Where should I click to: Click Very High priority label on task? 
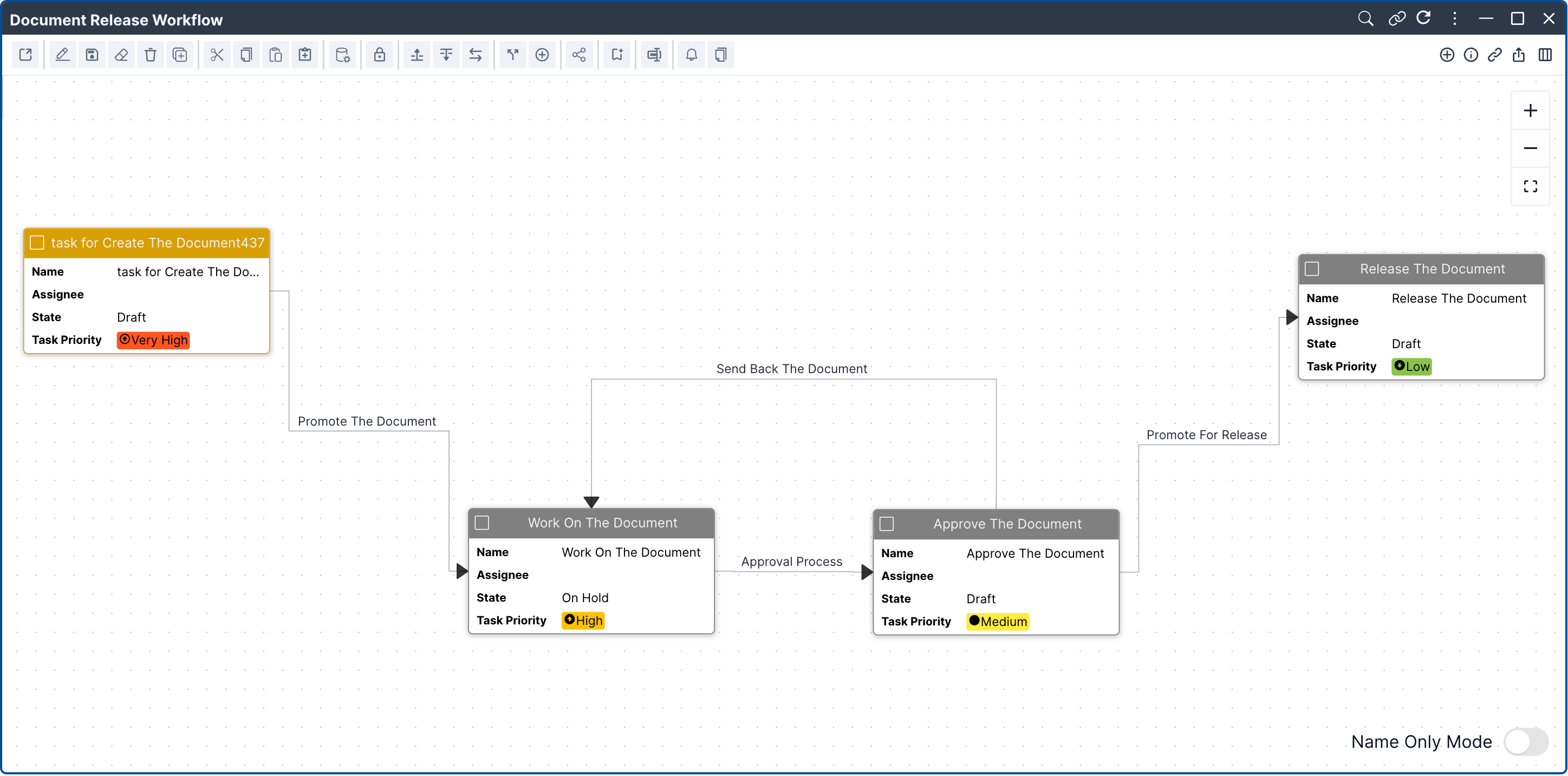[x=153, y=340]
